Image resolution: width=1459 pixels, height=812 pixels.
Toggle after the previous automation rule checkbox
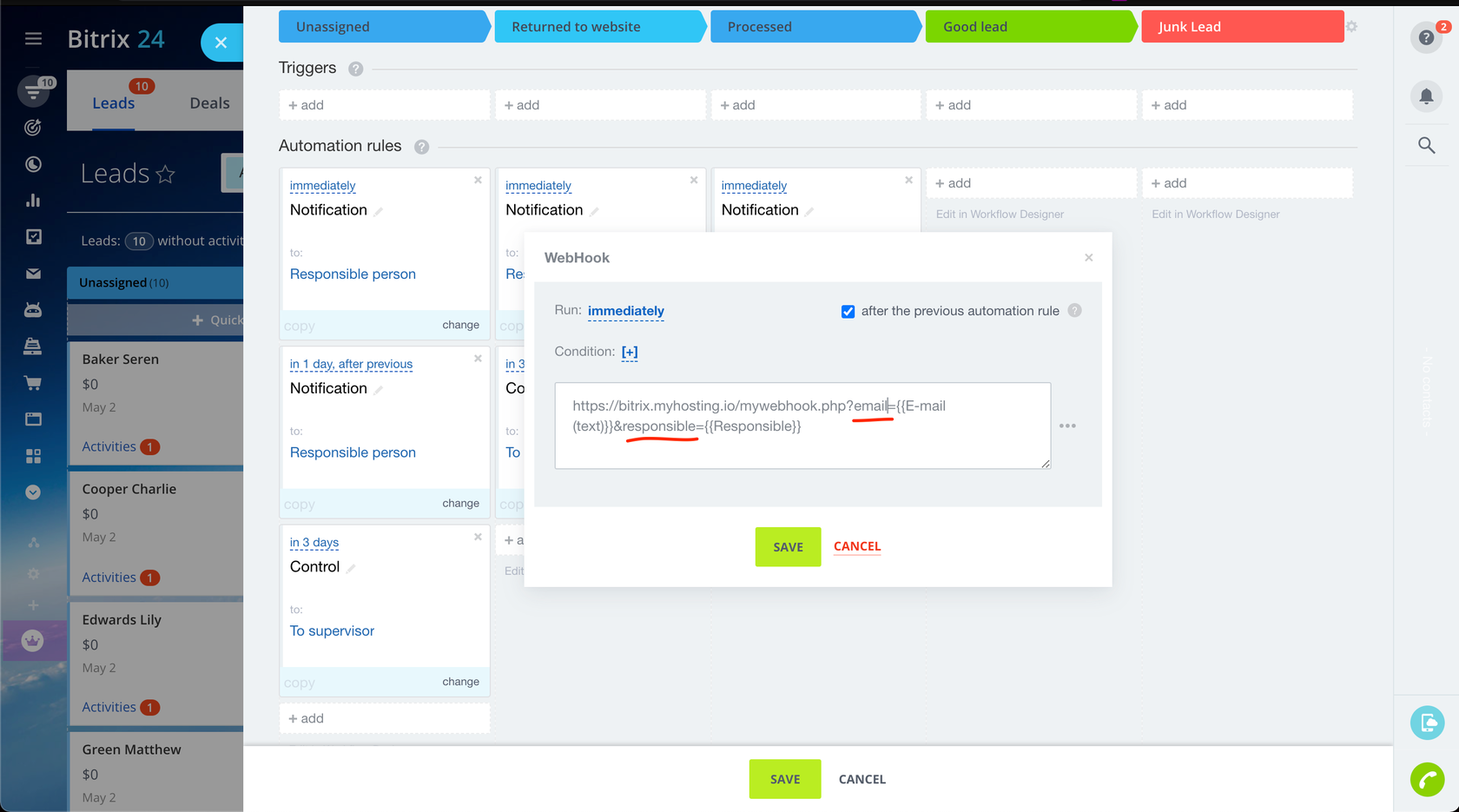[x=848, y=312]
